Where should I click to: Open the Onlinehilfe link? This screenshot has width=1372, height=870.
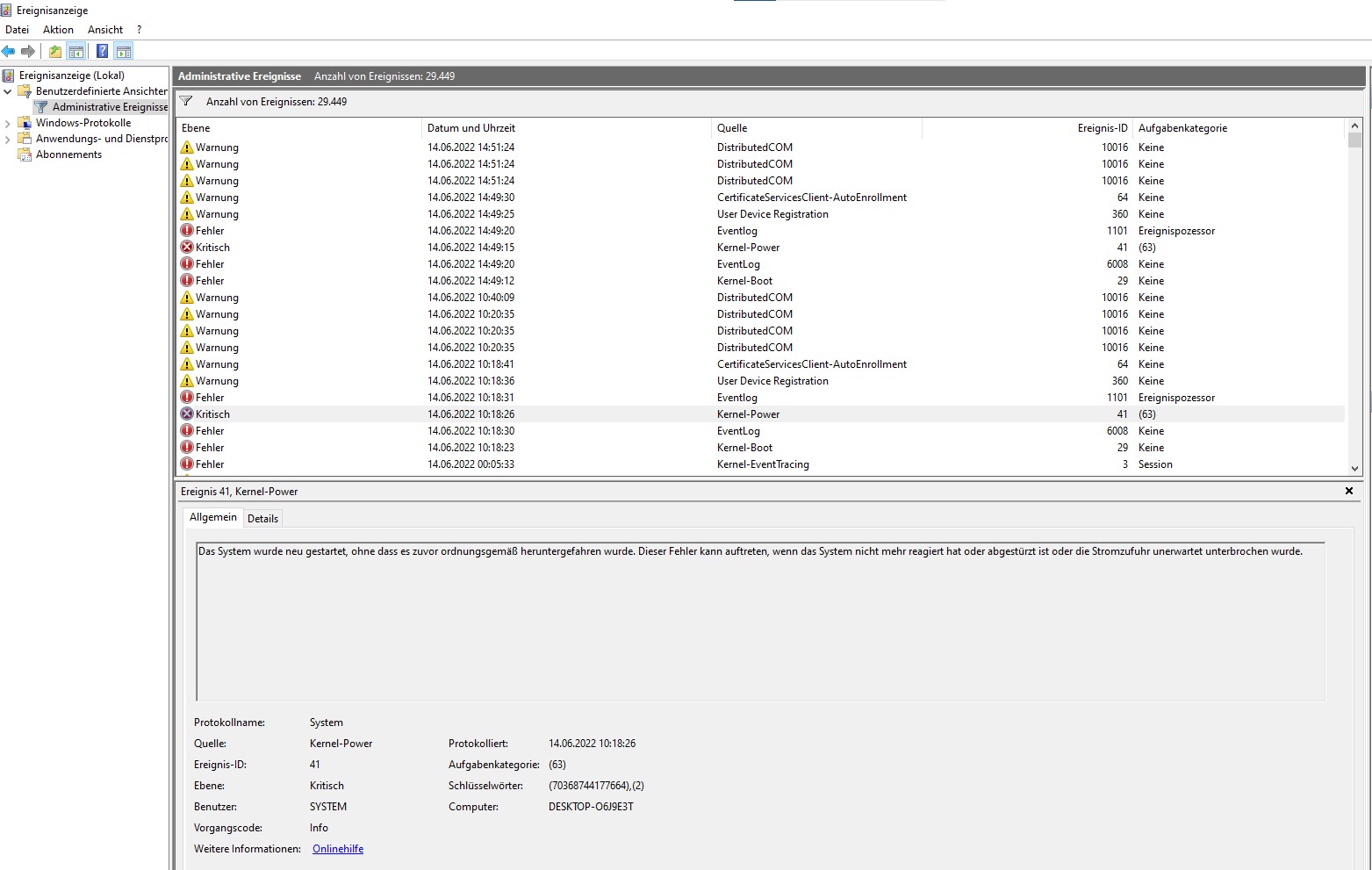point(338,849)
